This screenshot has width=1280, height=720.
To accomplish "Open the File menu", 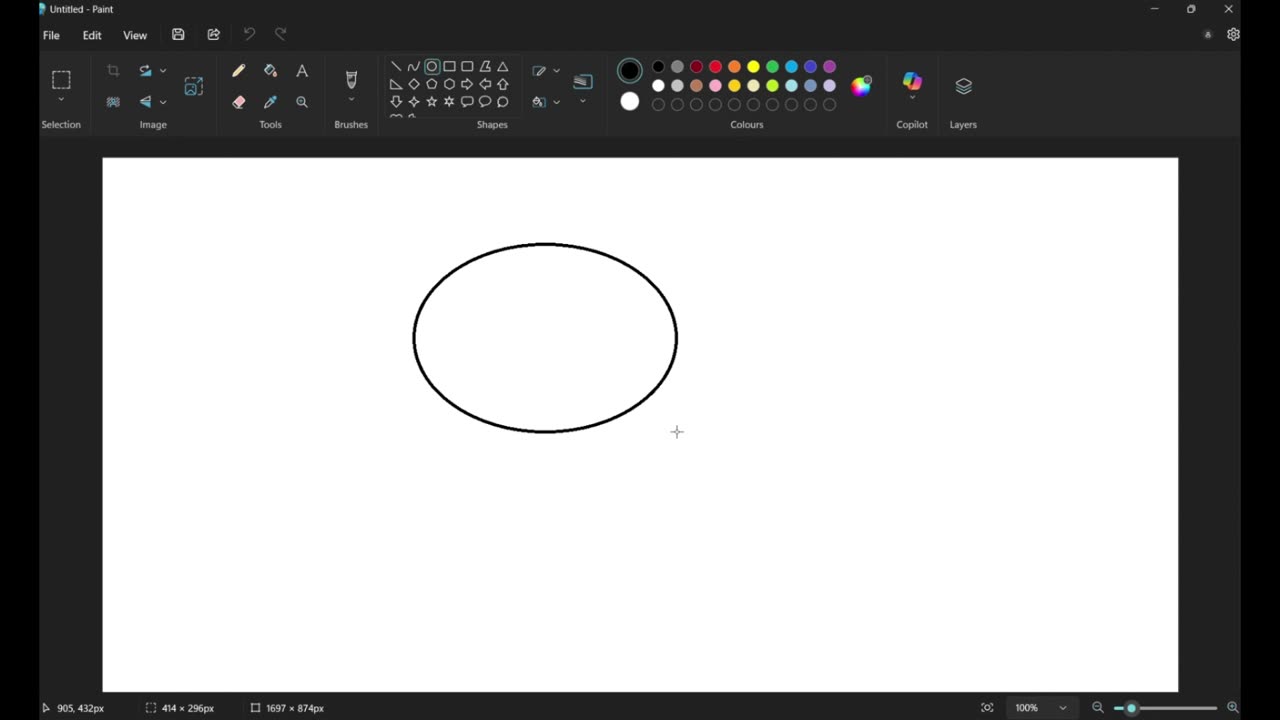I will [x=51, y=35].
